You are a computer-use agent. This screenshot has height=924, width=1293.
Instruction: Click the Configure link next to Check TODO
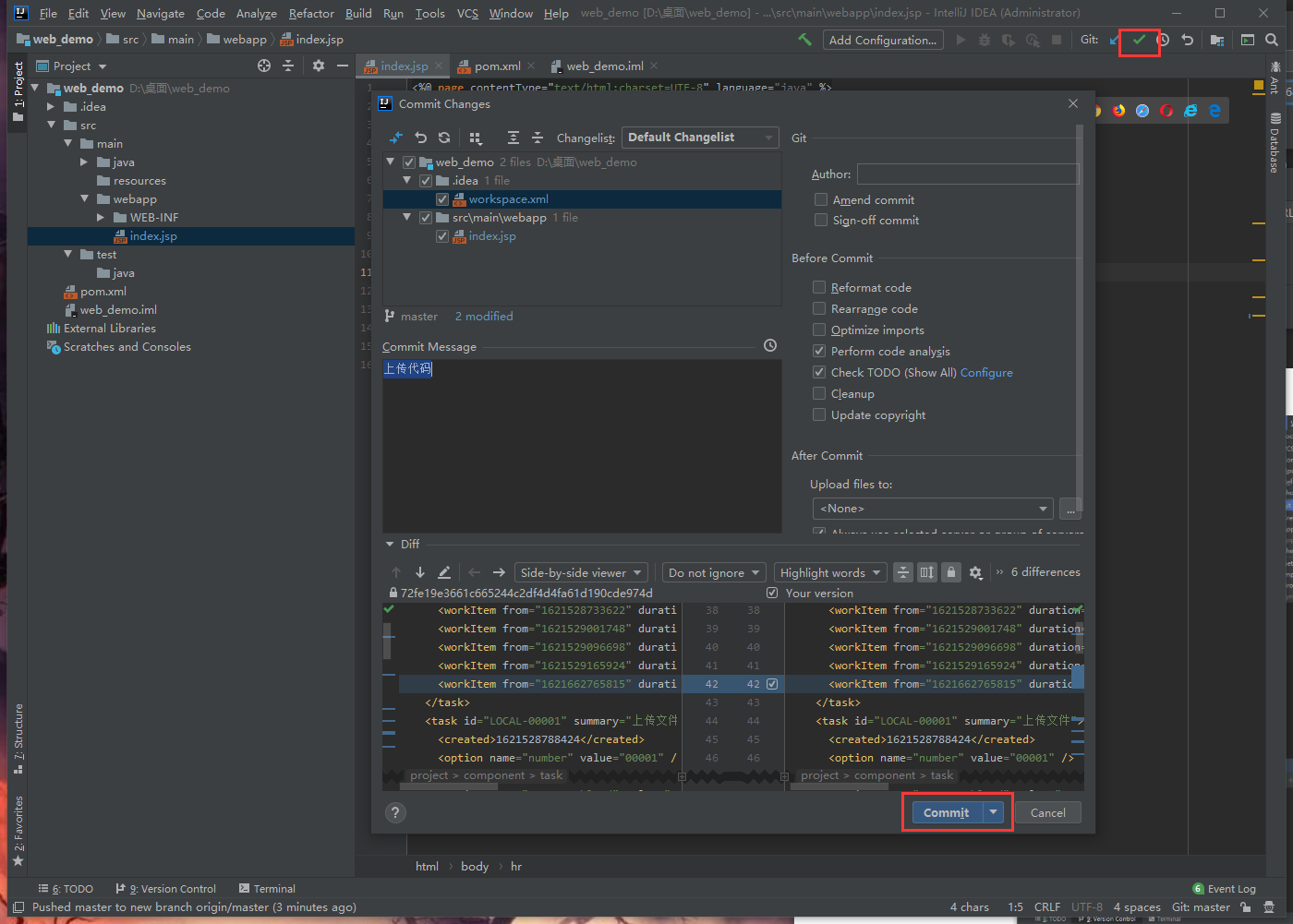pyautogui.click(x=986, y=372)
